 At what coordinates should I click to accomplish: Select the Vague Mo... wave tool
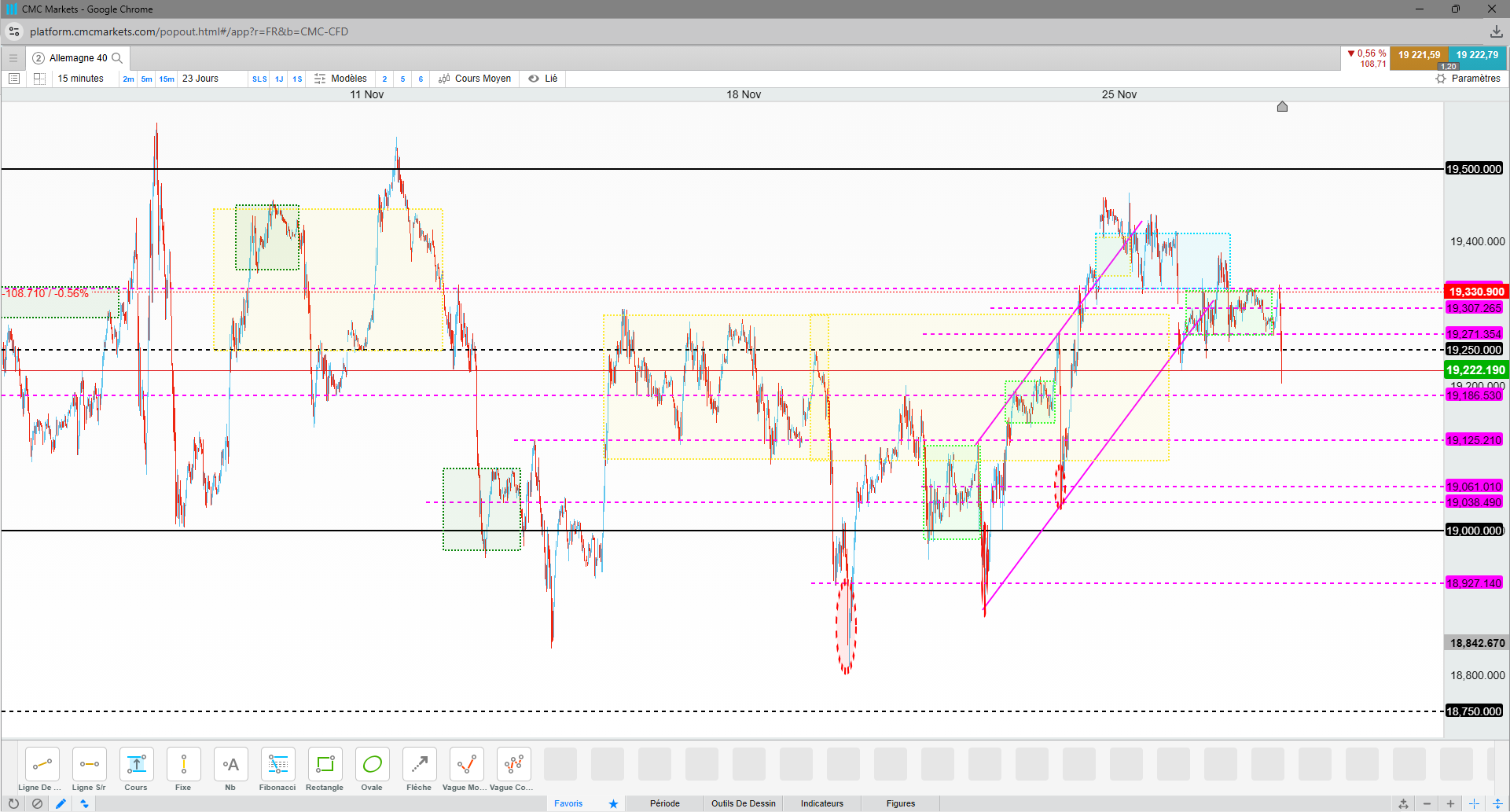pyautogui.click(x=466, y=764)
